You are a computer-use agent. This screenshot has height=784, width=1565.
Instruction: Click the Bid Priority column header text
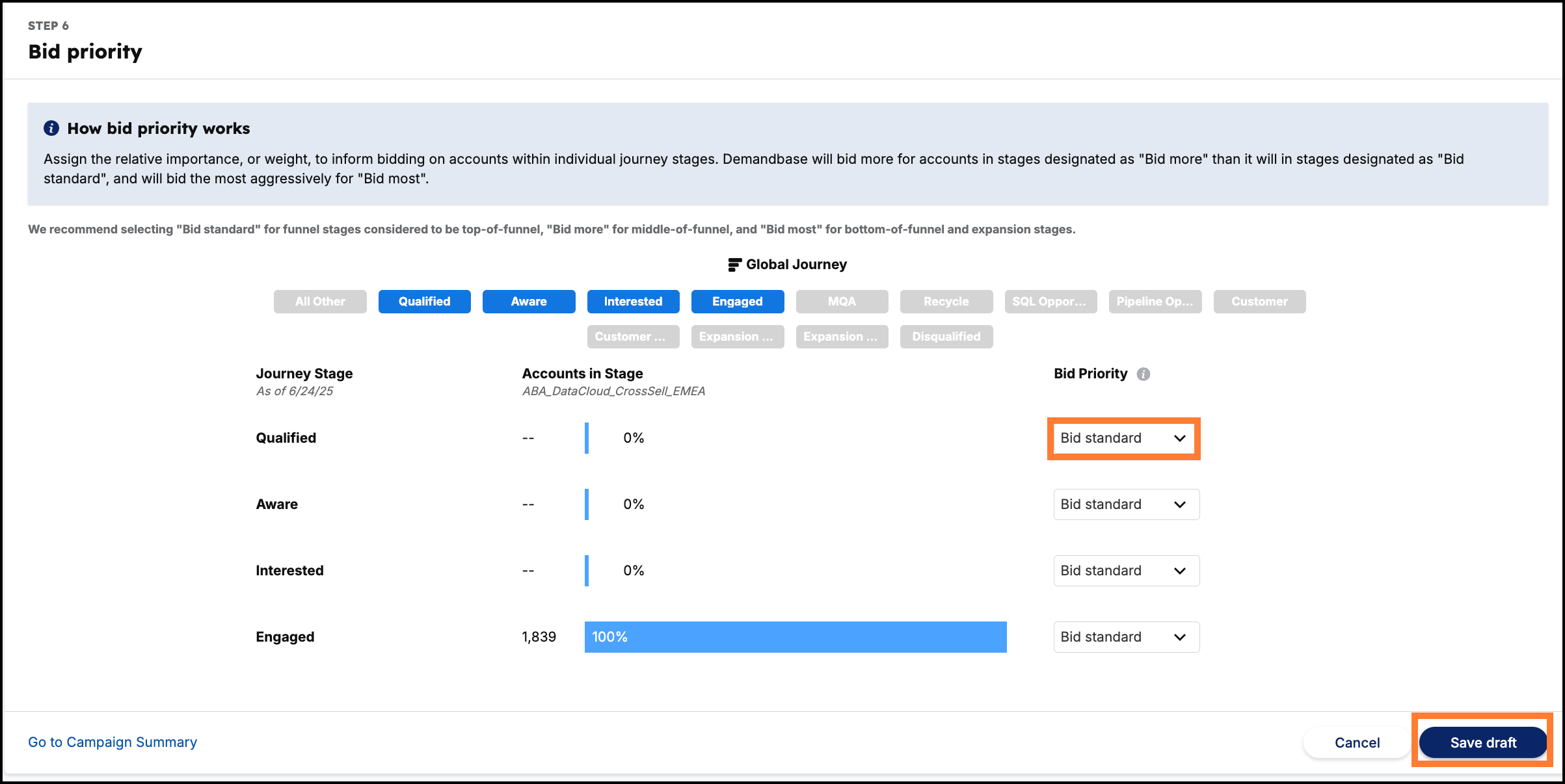point(1091,374)
